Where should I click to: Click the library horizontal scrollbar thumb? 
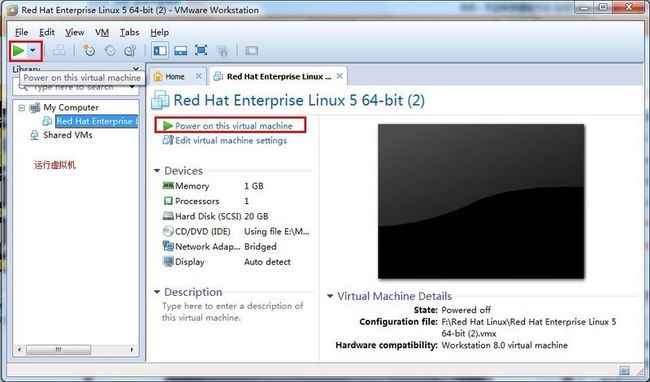click(x=58, y=350)
